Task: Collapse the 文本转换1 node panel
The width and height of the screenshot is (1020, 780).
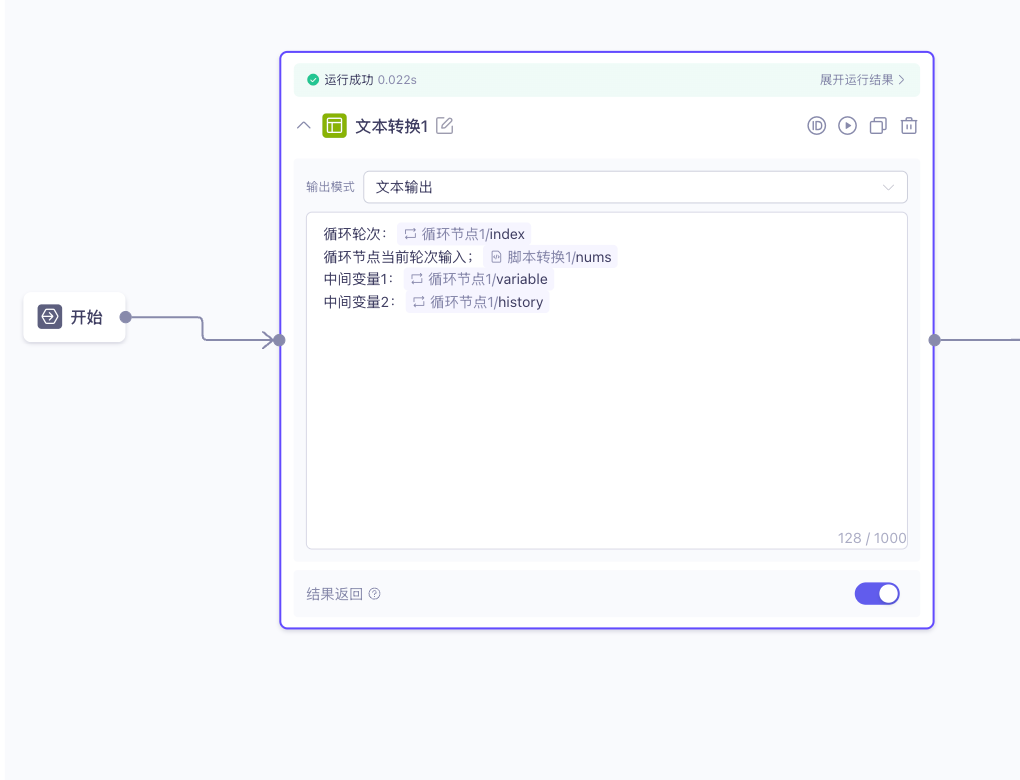Action: pos(303,125)
